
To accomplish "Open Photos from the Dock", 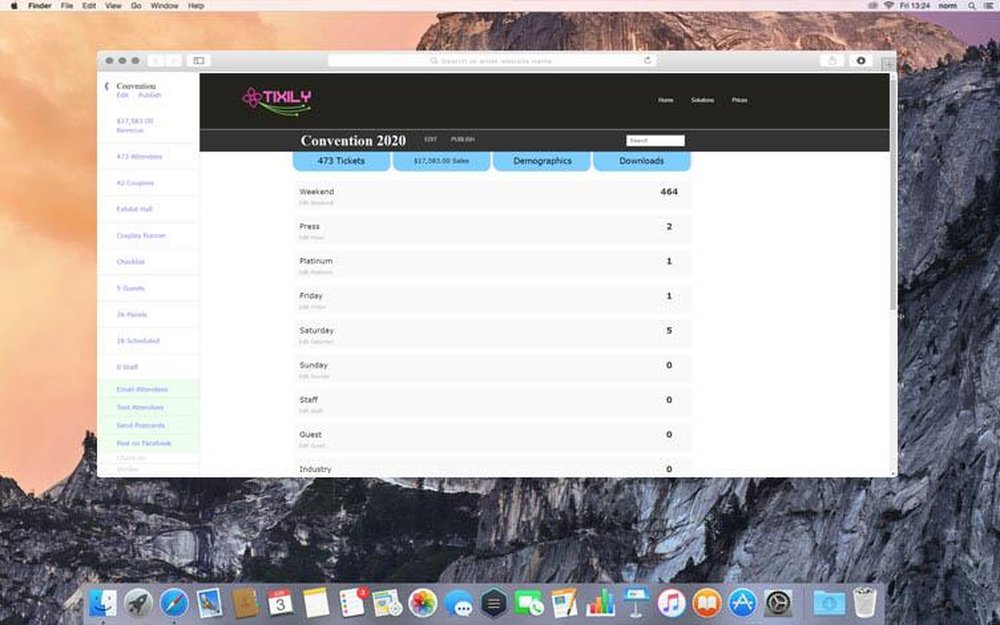I will (x=423, y=603).
